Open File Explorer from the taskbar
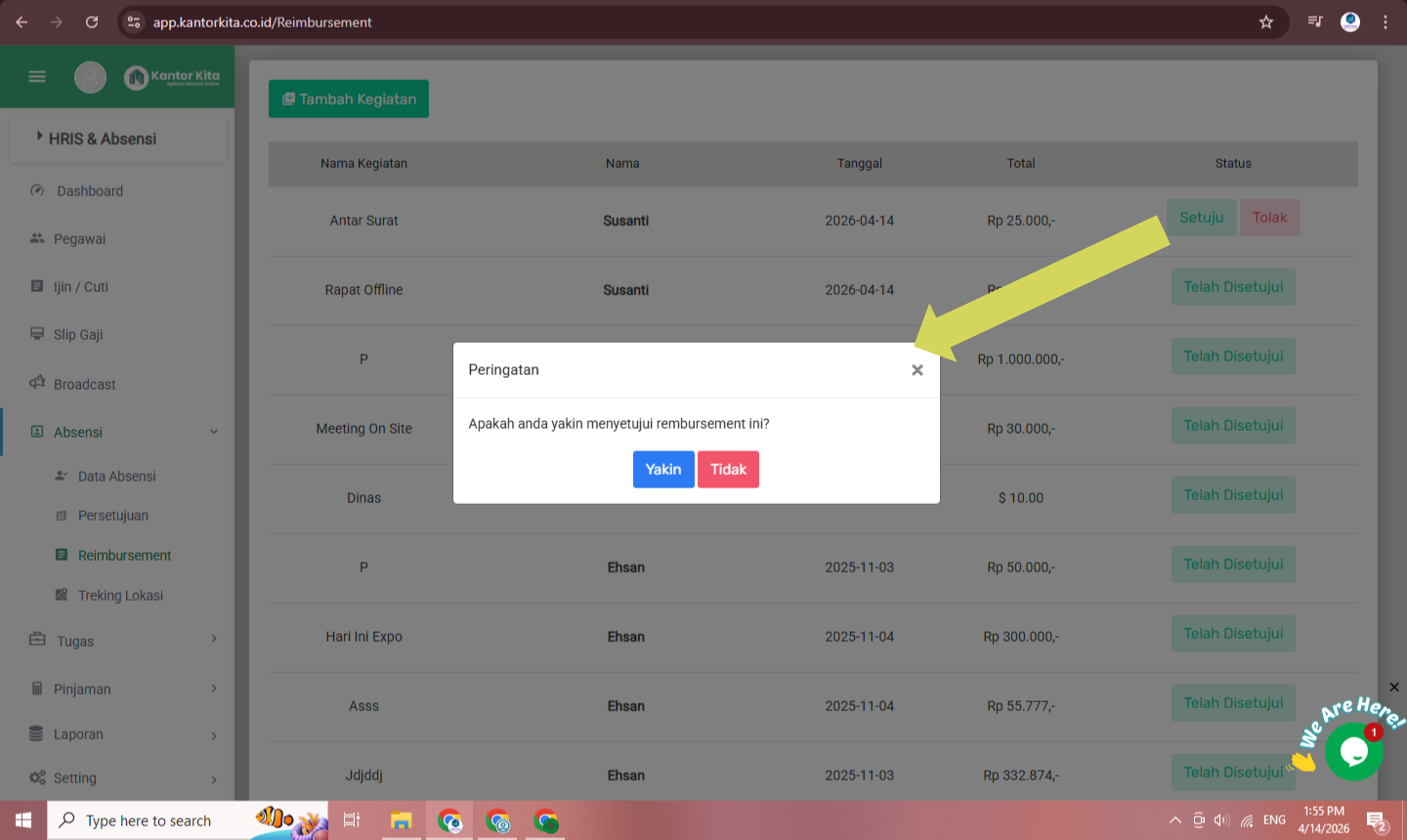1407x840 pixels. pyautogui.click(x=401, y=820)
